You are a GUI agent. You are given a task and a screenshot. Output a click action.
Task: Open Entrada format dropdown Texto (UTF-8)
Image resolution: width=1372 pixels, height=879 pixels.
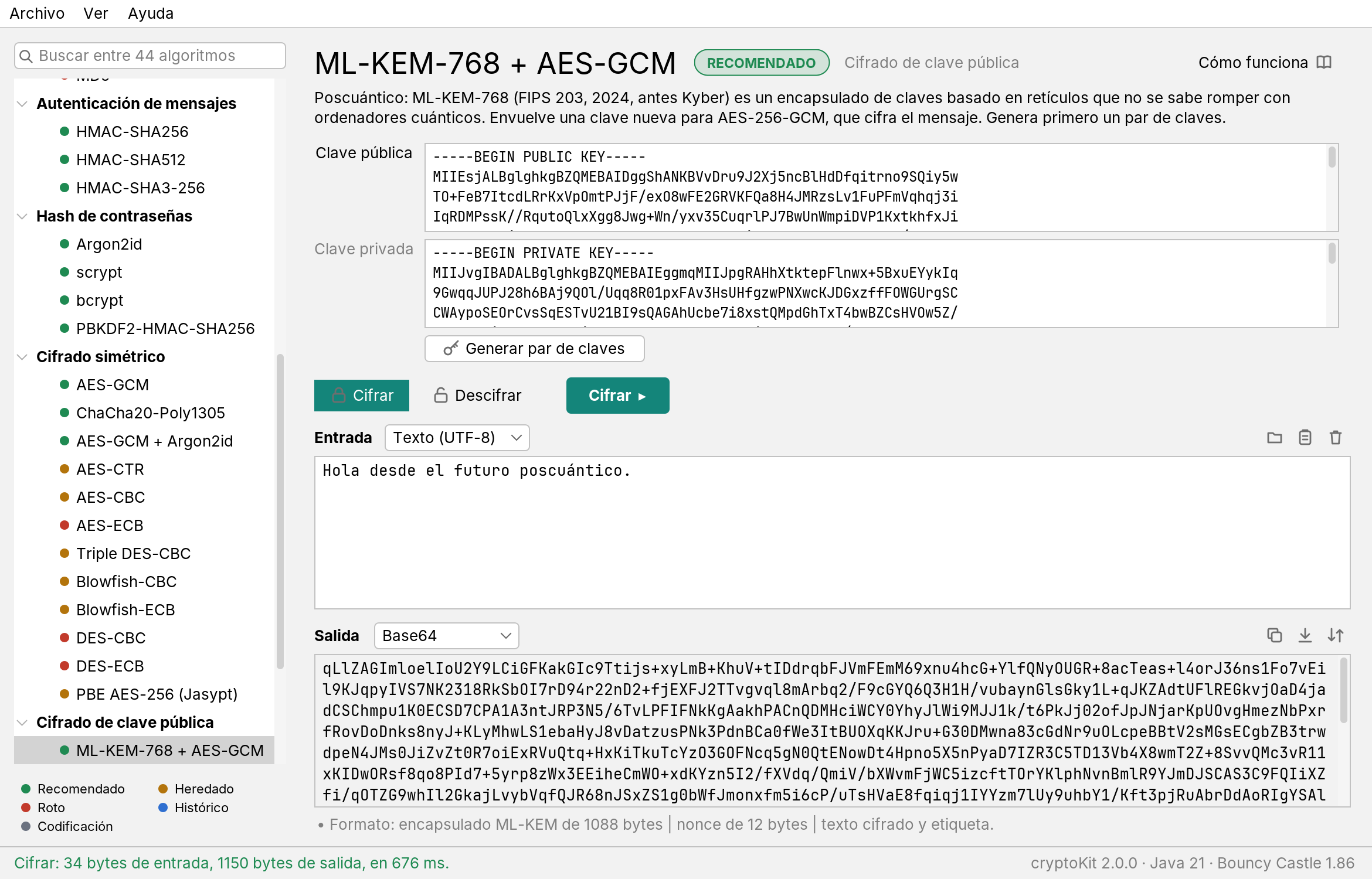[x=457, y=438]
